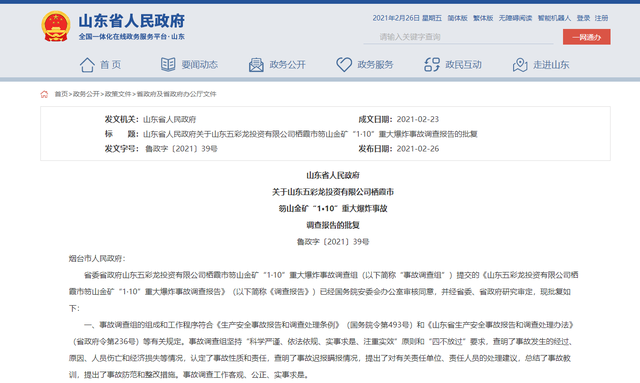Click the 成文日期 value 2021-02-23
Screen dimensions: 640x383
pyautogui.click(x=418, y=119)
